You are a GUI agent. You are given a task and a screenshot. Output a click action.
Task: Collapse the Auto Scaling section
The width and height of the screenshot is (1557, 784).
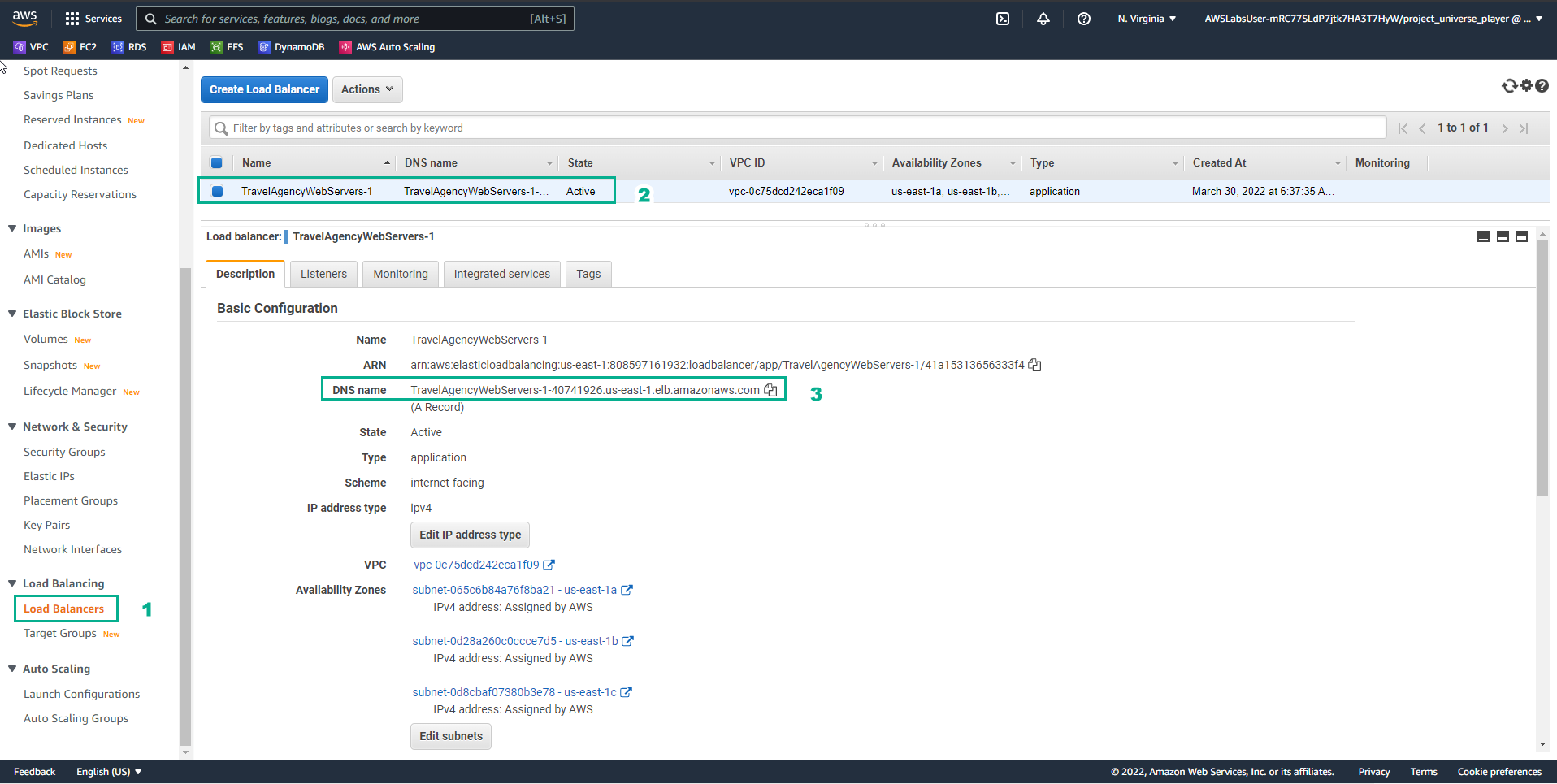tap(12, 669)
